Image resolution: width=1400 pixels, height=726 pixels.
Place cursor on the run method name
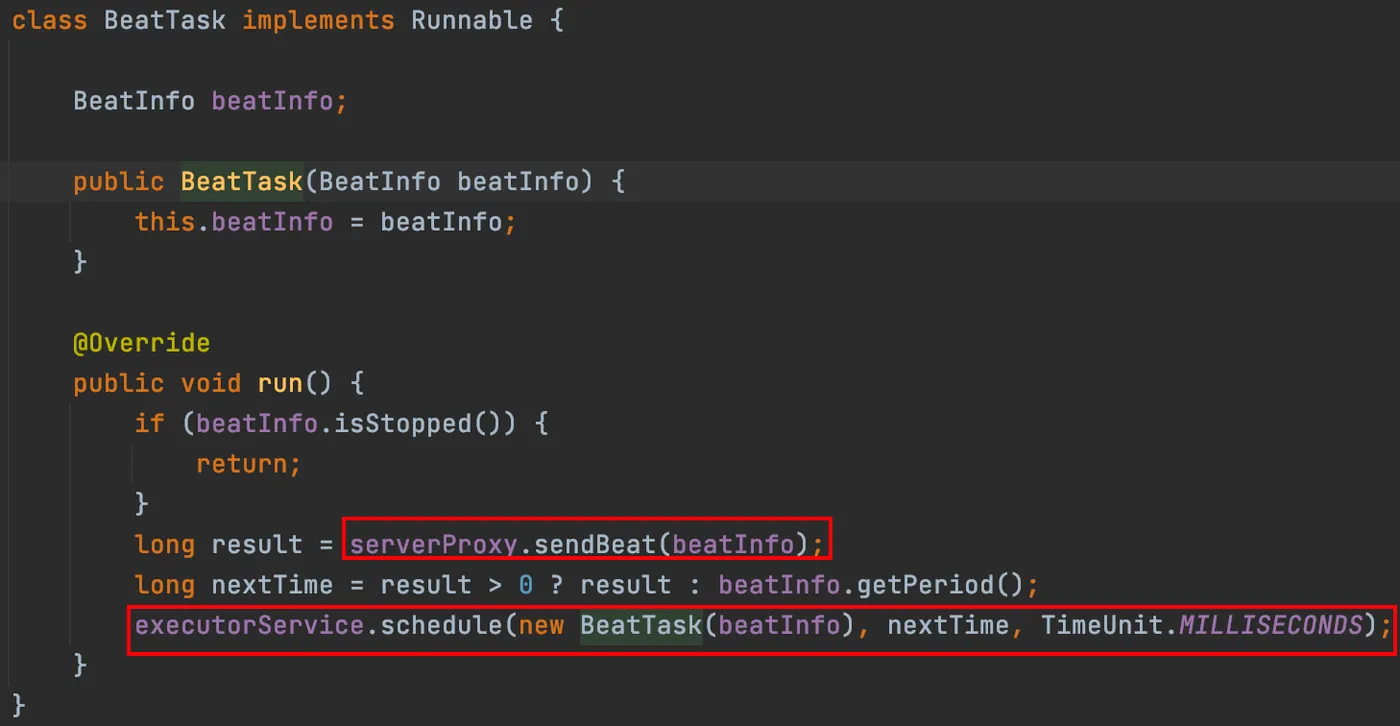click(x=279, y=383)
